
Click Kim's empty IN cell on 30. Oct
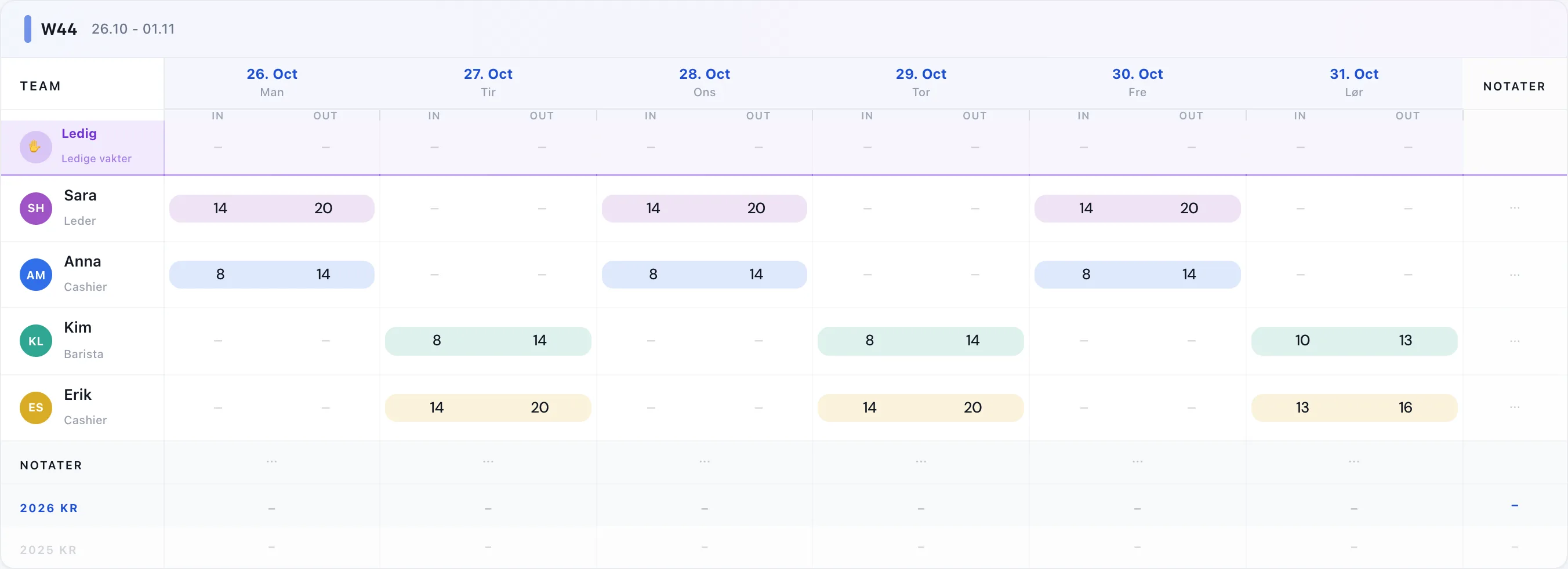click(x=1083, y=341)
